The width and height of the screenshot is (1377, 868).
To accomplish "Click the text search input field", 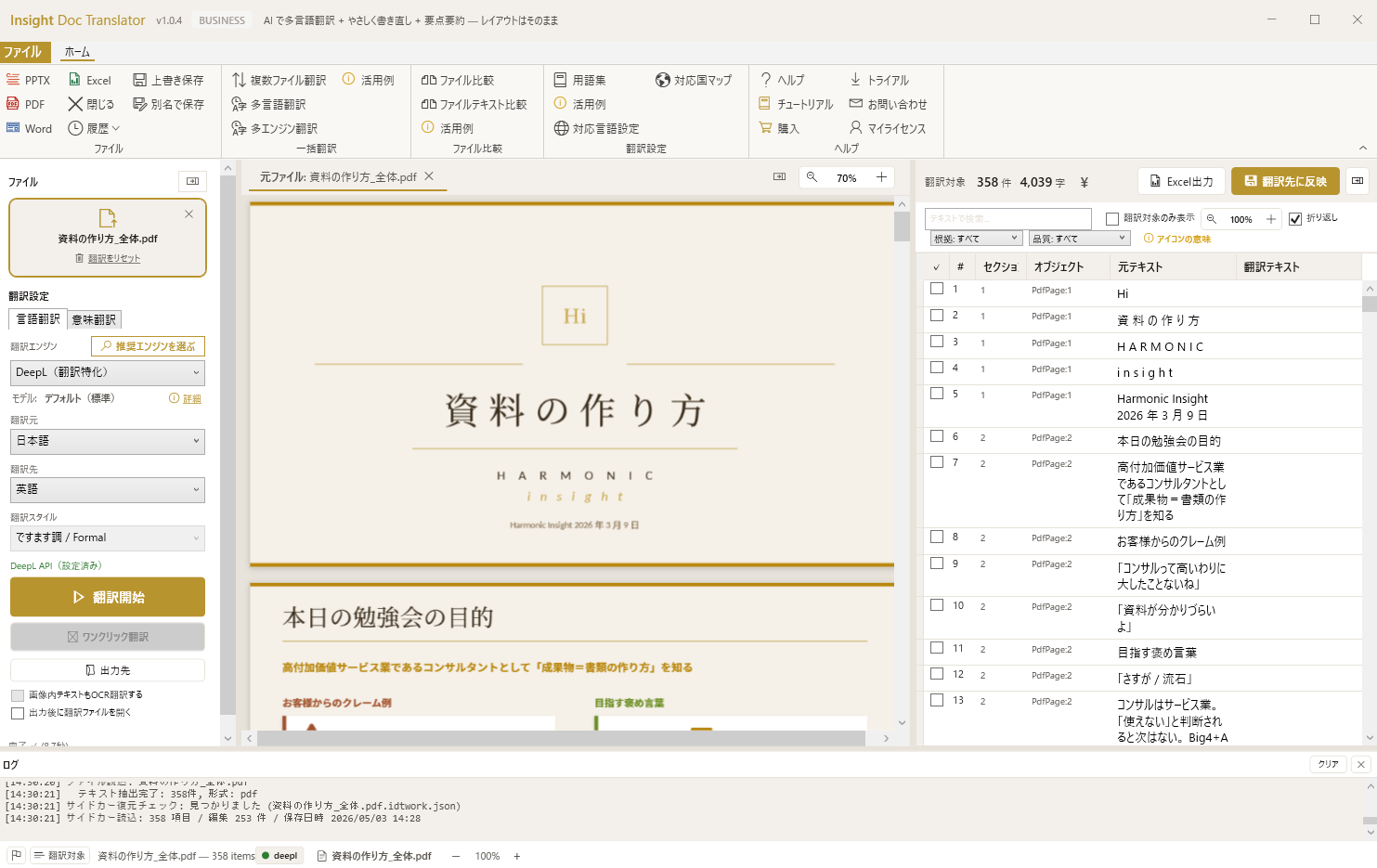I will (1007, 219).
